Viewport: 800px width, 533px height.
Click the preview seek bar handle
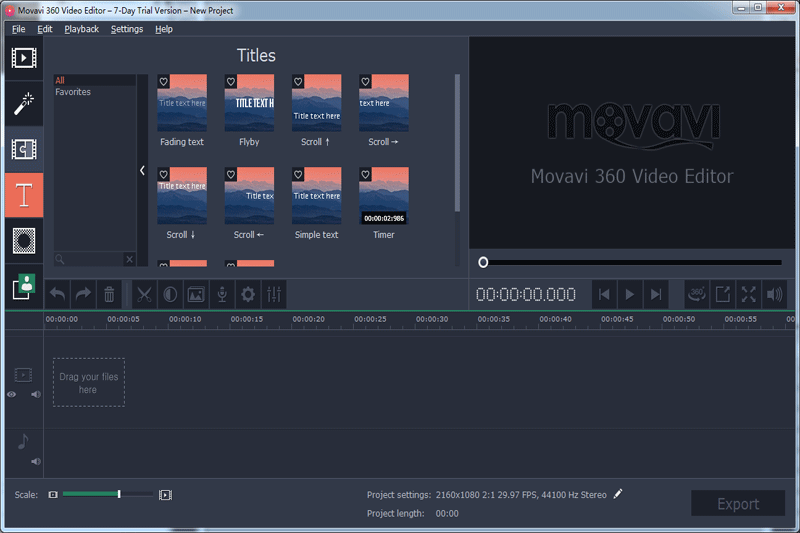[x=483, y=262]
